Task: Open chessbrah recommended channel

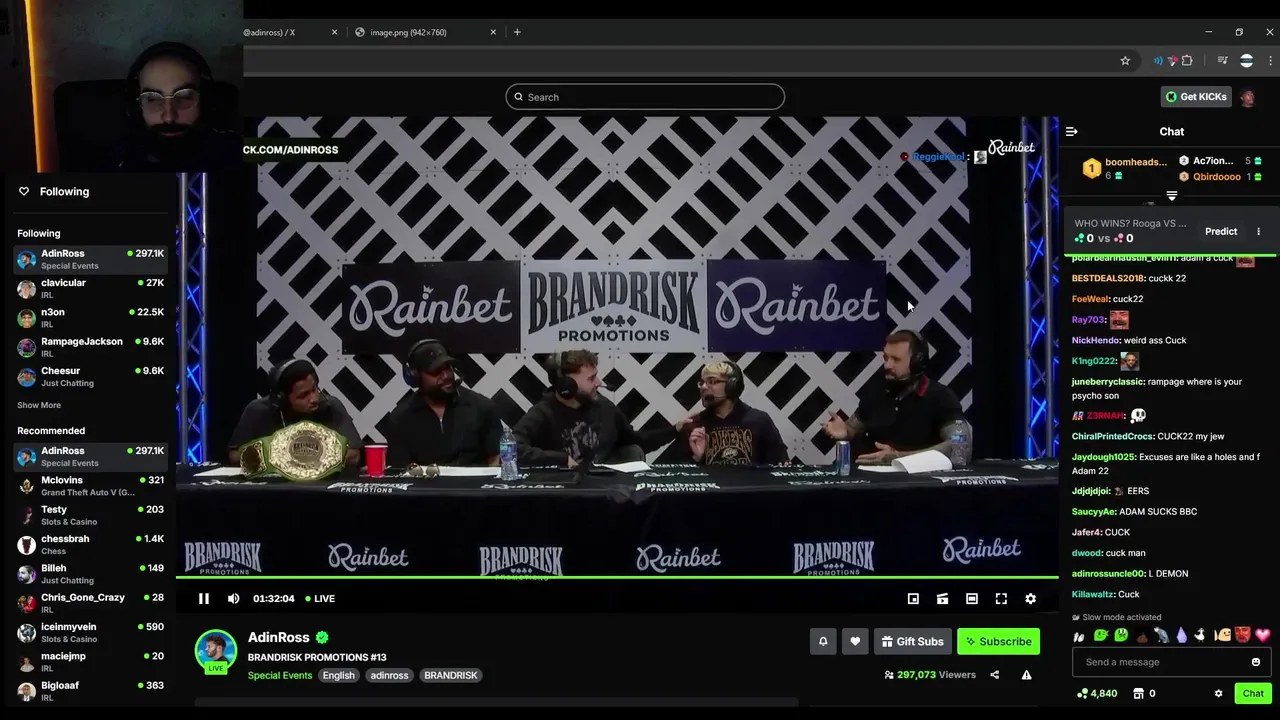Action: point(91,544)
